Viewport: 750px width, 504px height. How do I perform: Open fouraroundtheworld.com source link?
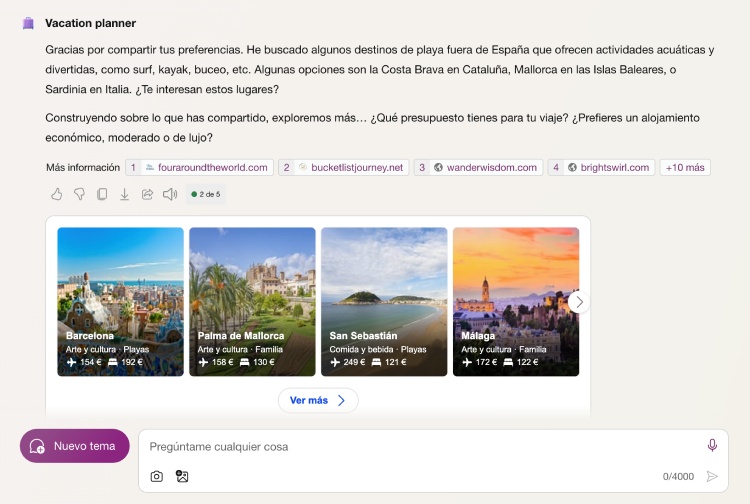199,167
